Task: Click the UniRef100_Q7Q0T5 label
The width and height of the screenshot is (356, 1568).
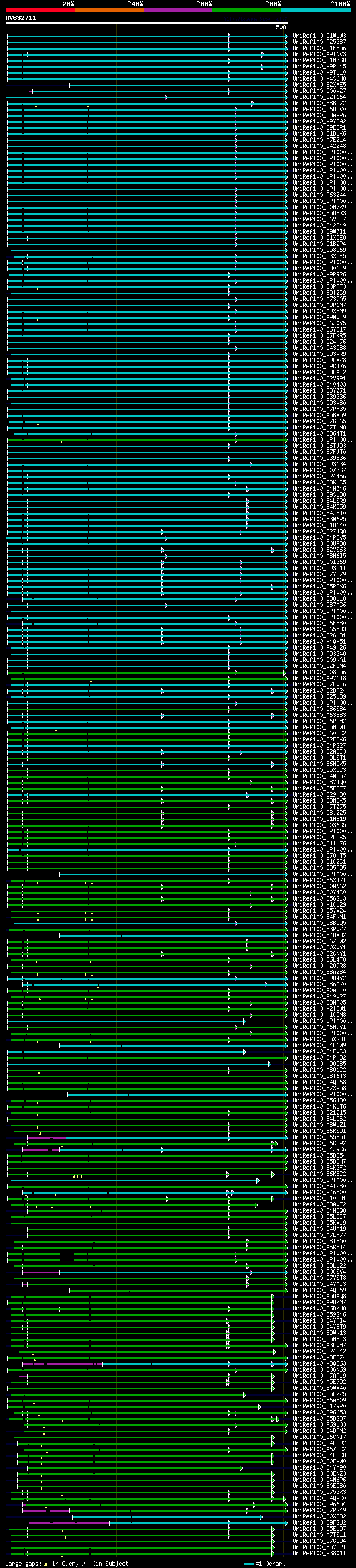Action: (319, 856)
